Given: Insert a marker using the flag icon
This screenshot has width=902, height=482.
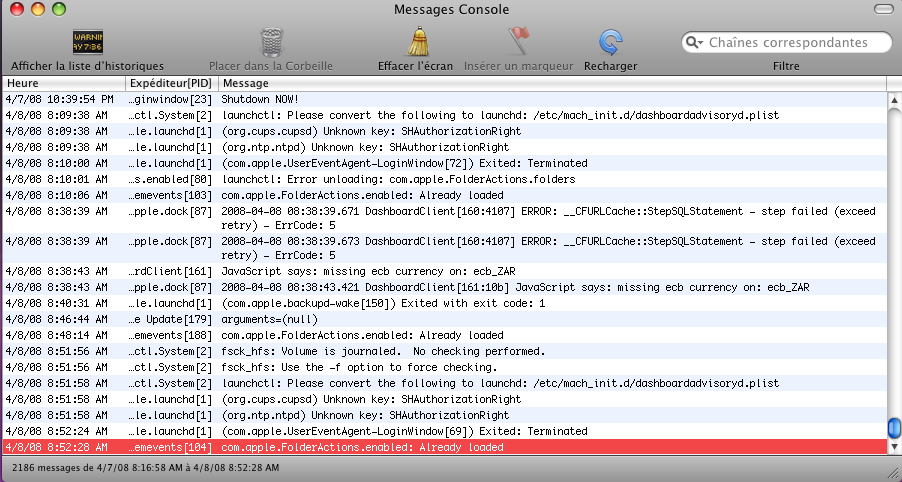Looking at the screenshot, I should pos(518,42).
